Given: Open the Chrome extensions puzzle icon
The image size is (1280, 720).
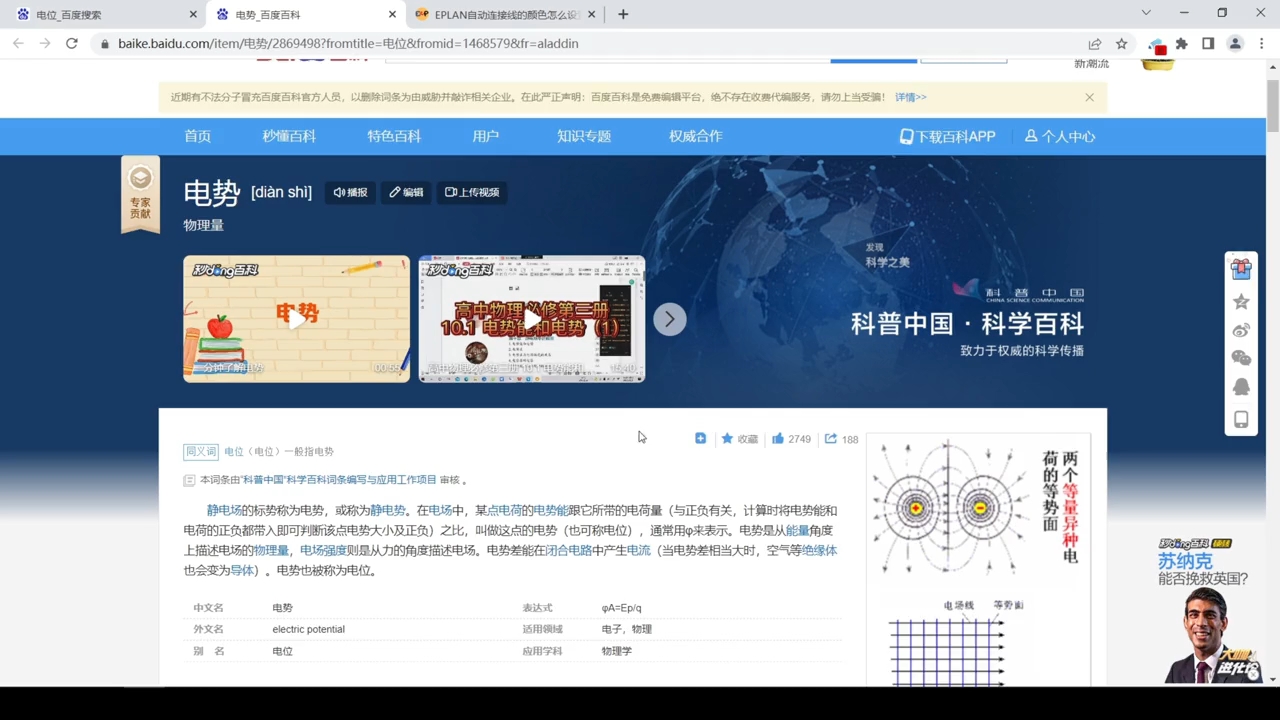Looking at the screenshot, I should [1182, 44].
